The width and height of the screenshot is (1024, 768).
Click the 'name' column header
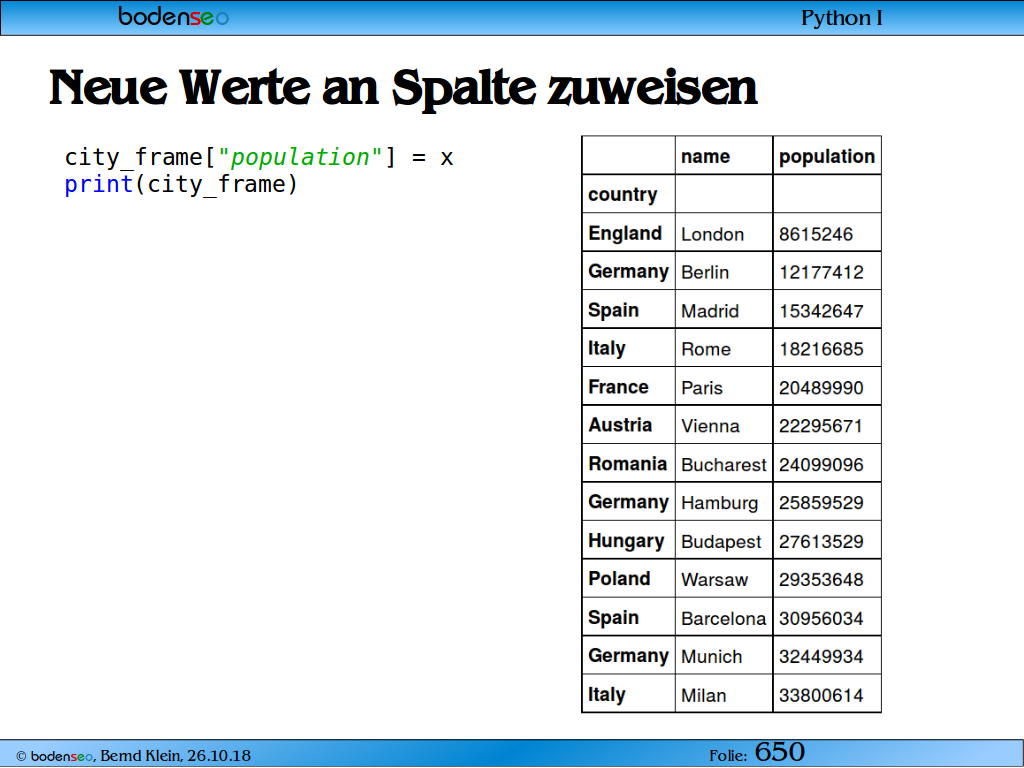pos(705,157)
